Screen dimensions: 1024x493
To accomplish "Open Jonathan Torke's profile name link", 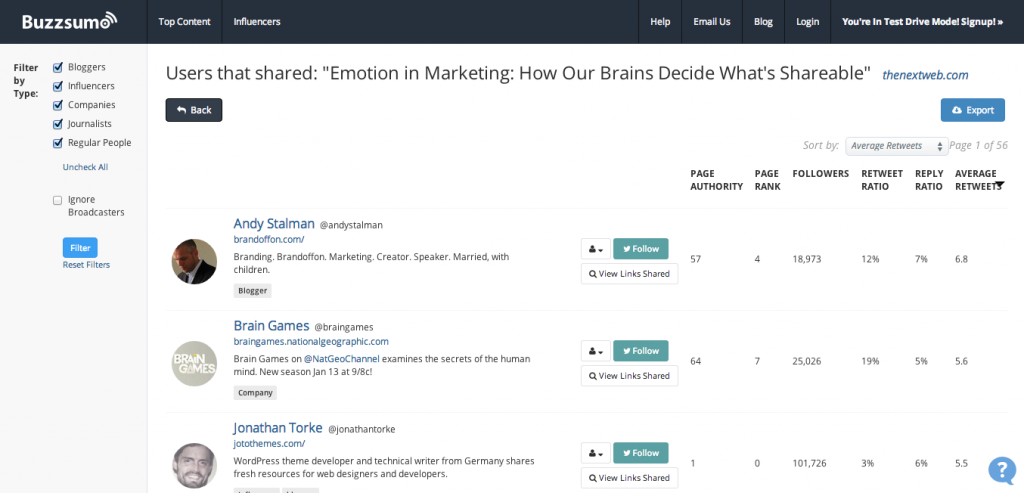I will point(278,428).
